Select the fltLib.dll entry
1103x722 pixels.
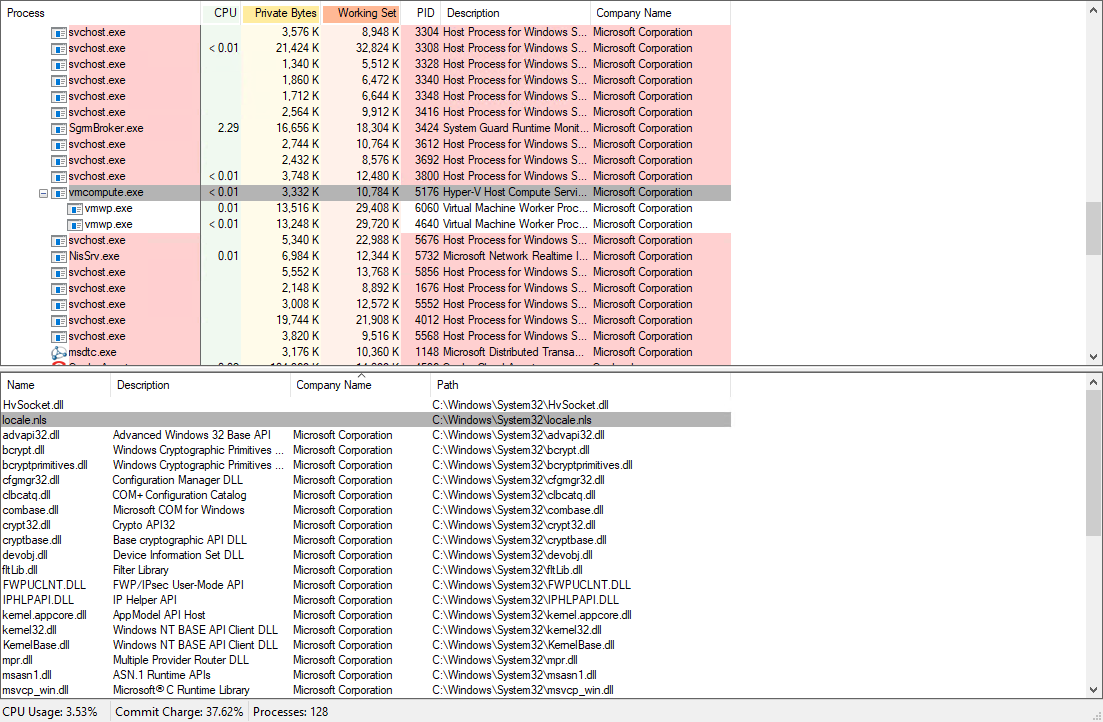[x=366, y=570]
